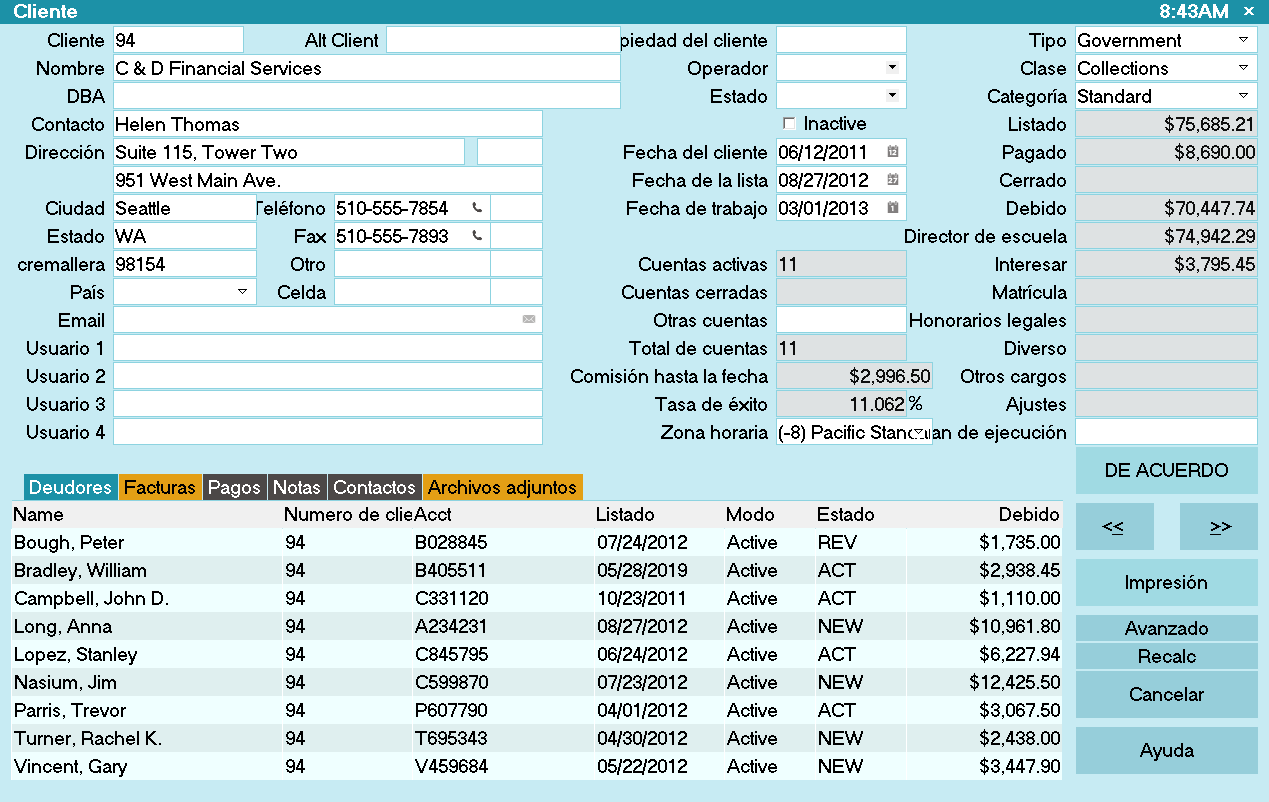This screenshot has height=802, width=1269.
Task: Switch to the Contactos tab
Action: [374, 487]
